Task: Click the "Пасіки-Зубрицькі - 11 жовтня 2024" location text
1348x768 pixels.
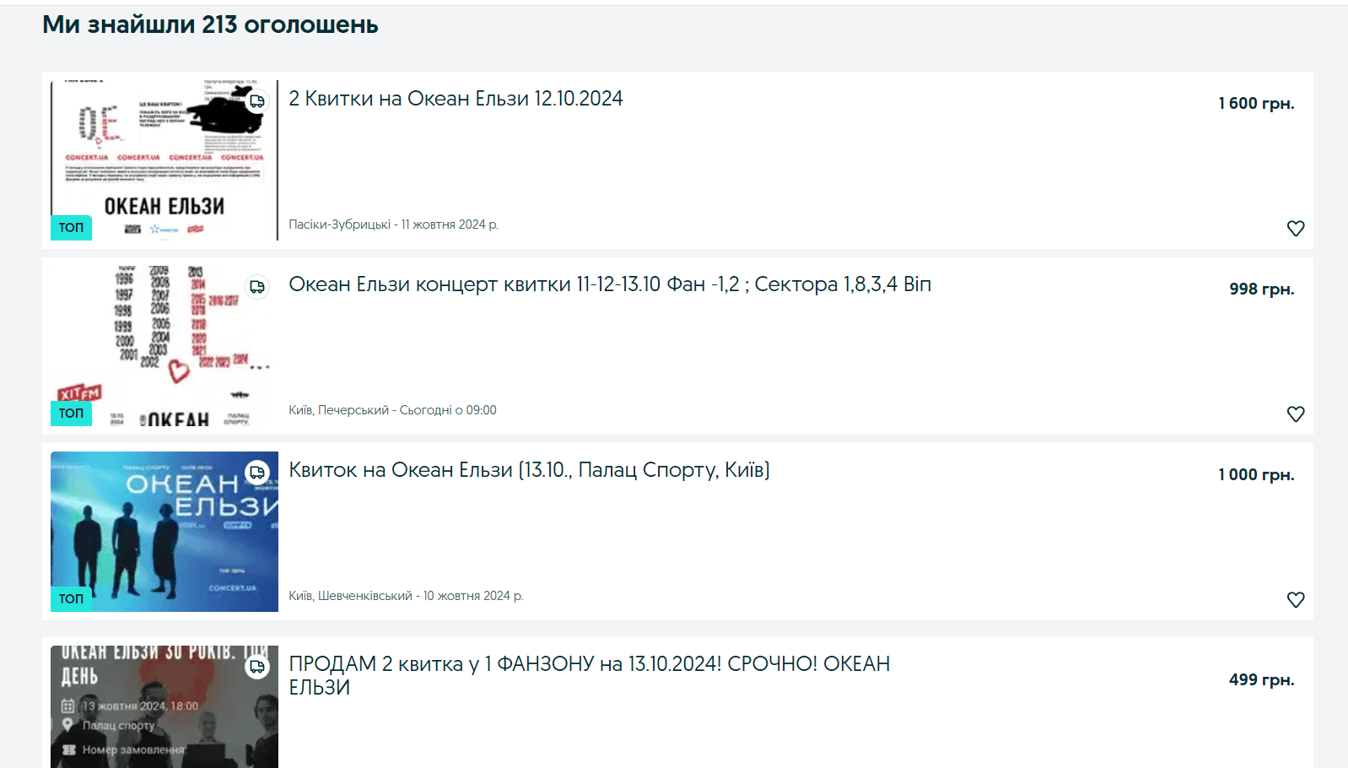Action: point(393,225)
